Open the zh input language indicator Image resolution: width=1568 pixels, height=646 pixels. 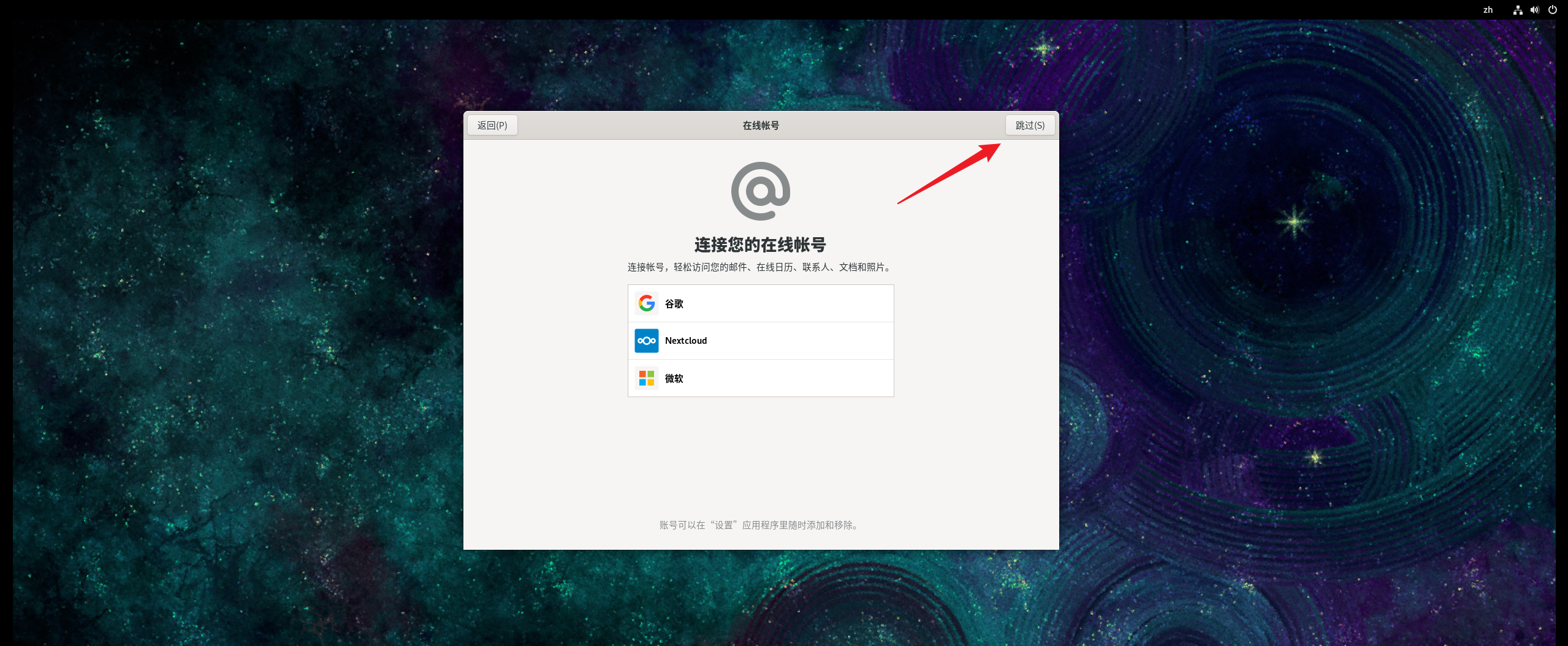tap(1488, 10)
